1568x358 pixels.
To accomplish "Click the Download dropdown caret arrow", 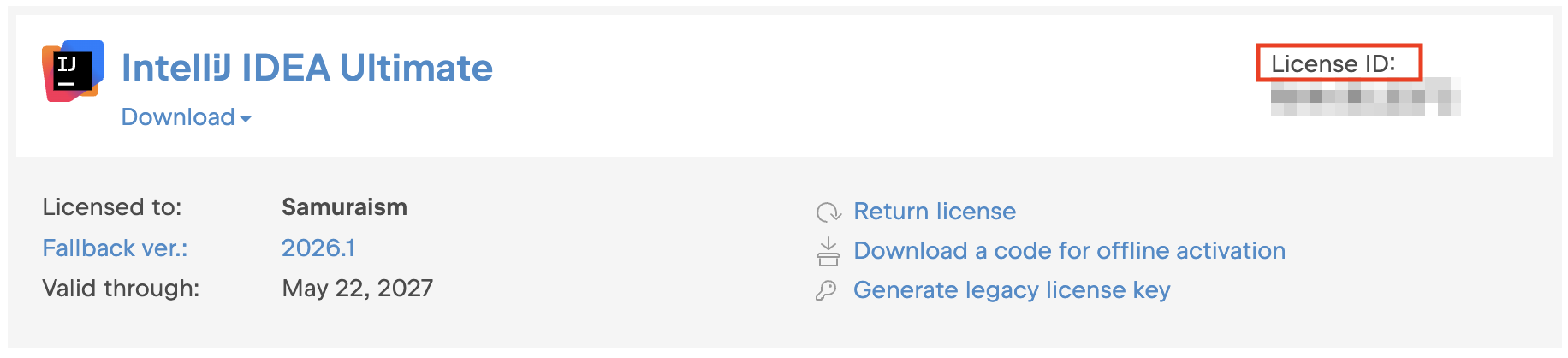I will pos(246,119).
